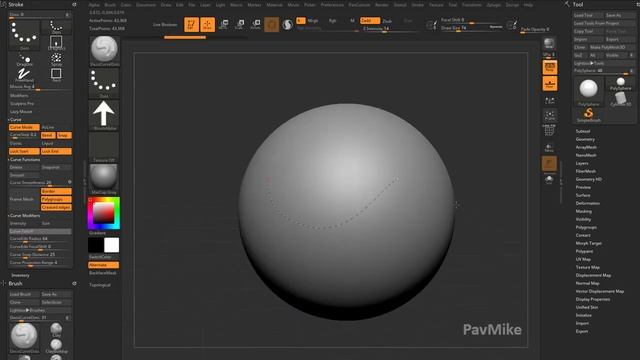Open the current brush thumbnail on left shelf
640x360 pixels.
pyautogui.click(x=104, y=51)
